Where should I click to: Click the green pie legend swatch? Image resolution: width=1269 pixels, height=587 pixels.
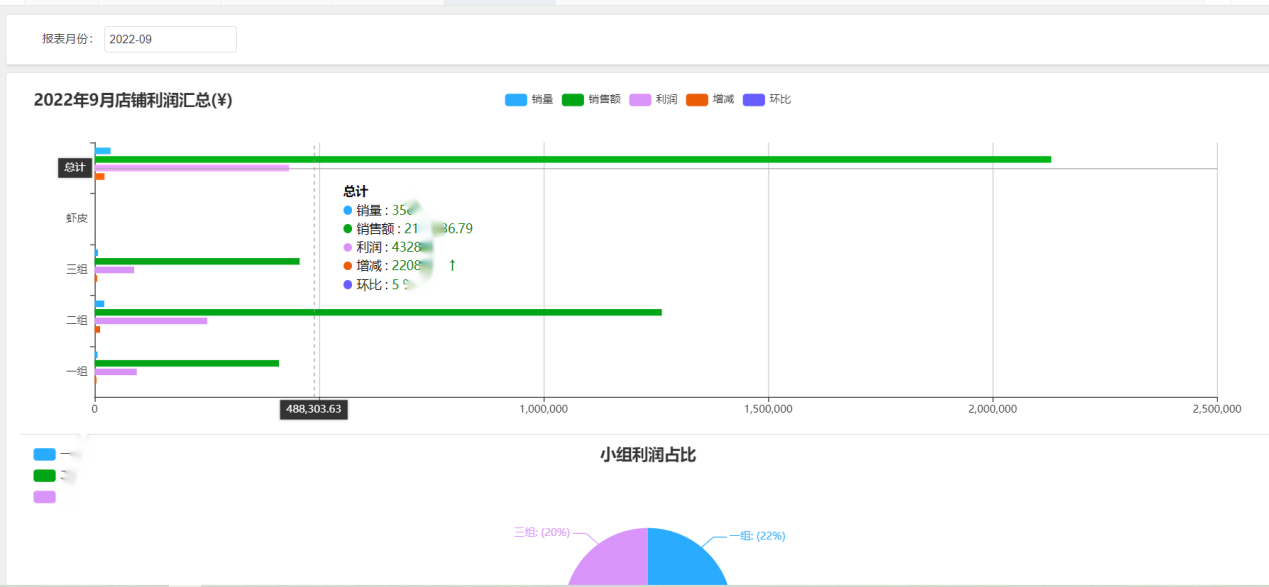coord(44,476)
